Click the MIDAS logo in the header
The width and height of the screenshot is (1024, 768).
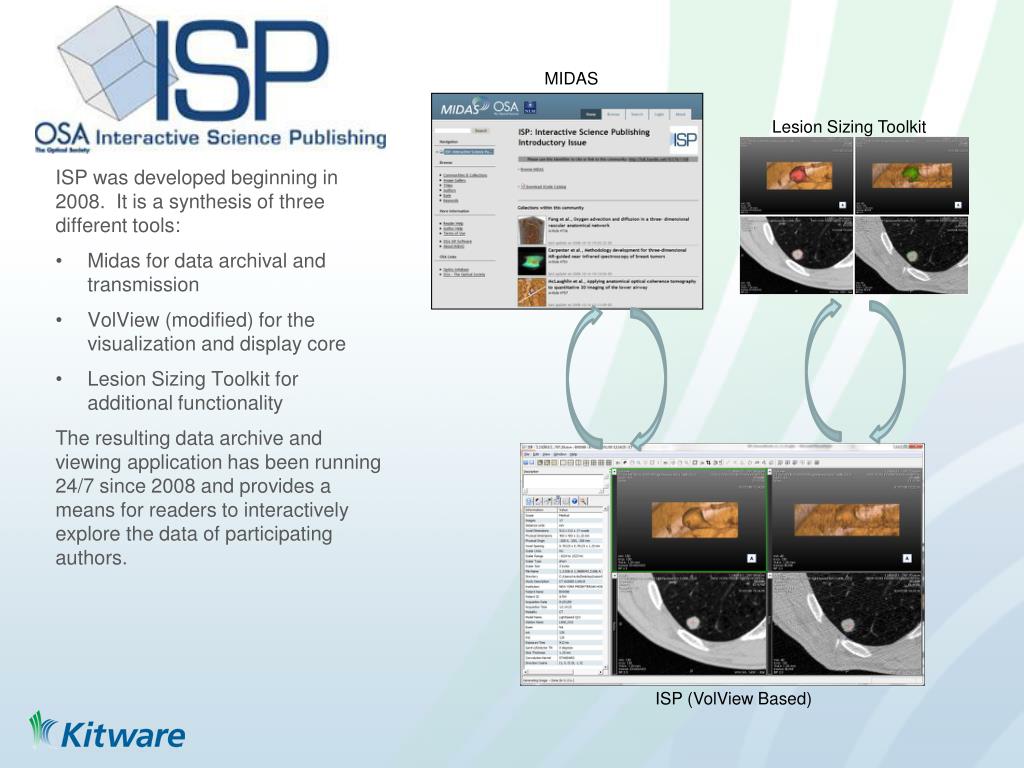[x=465, y=106]
